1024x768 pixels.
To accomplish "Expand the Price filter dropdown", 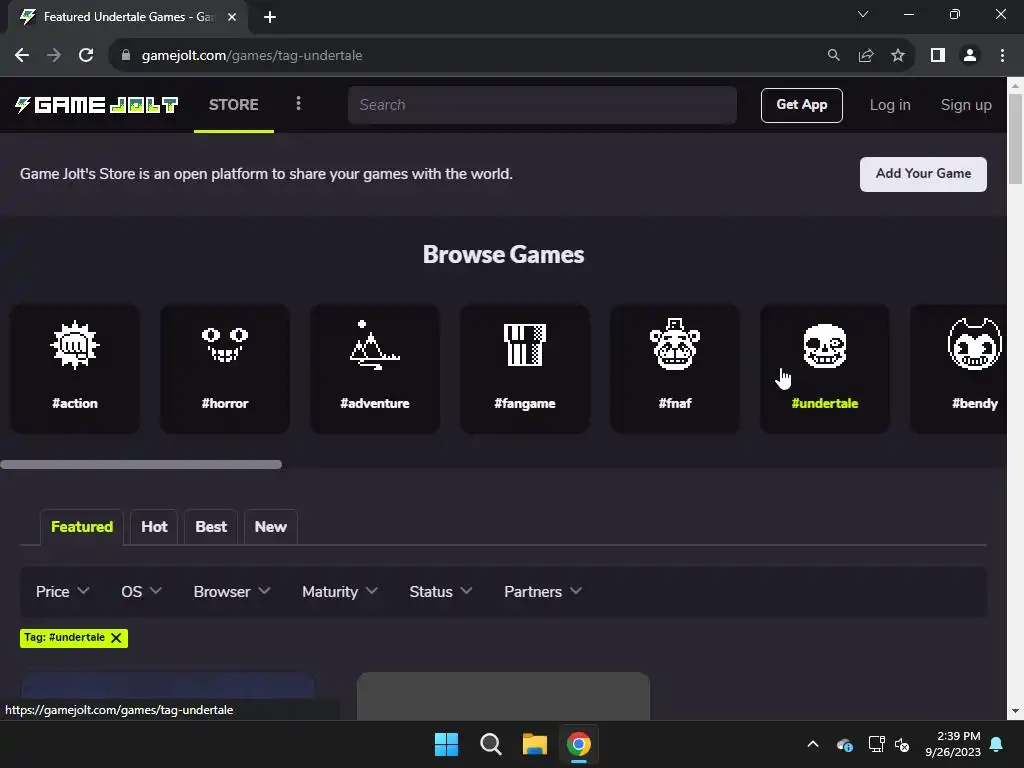I will pyautogui.click(x=62, y=592).
